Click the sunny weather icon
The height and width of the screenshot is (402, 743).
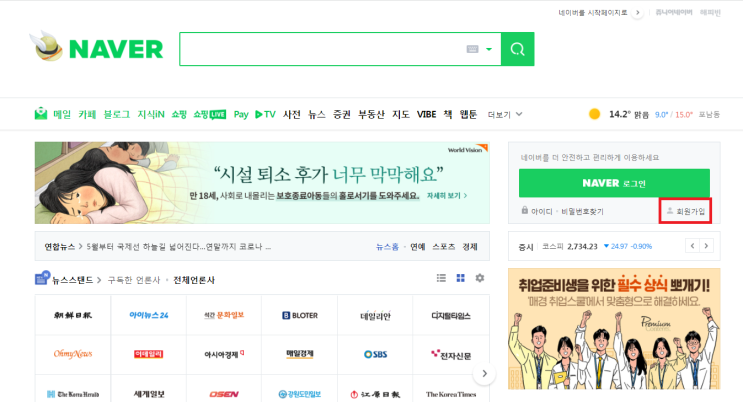pyautogui.click(x=594, y=114)
